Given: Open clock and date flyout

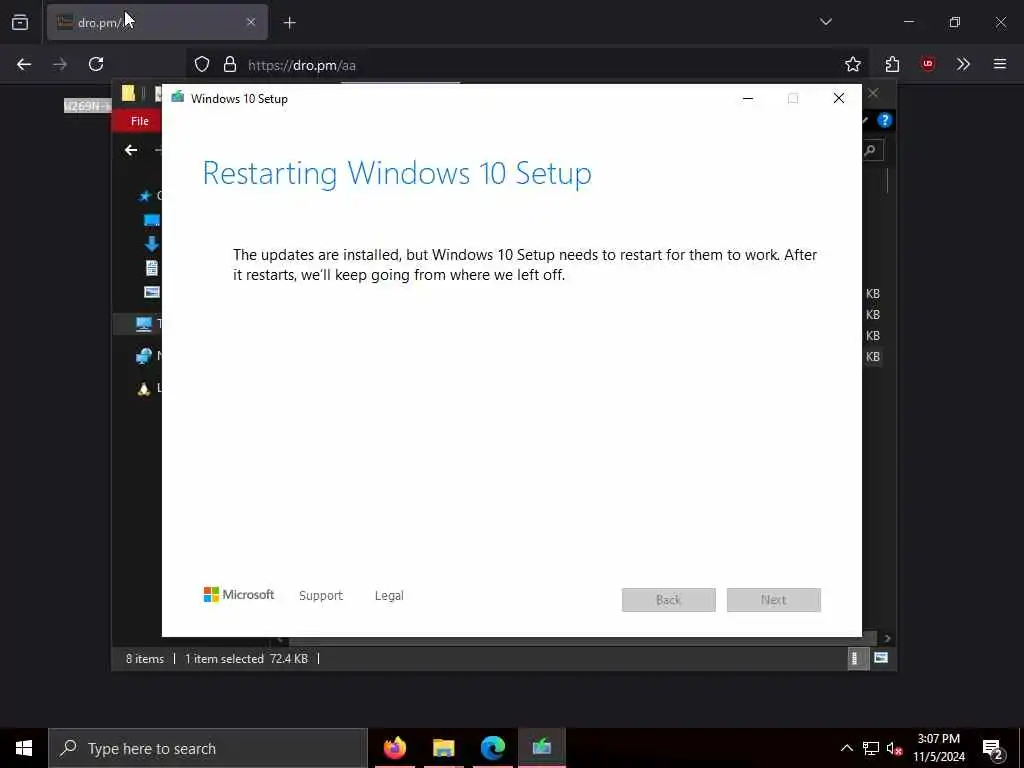Looking at the screenshot, I should coord(938,748).
